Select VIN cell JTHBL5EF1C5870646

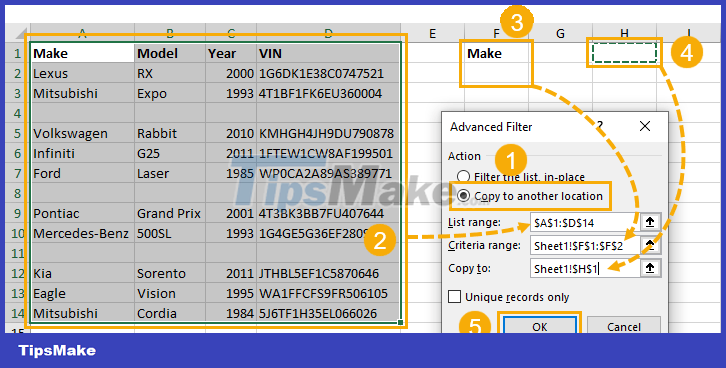pyautogui.click(x=328, y=273)
